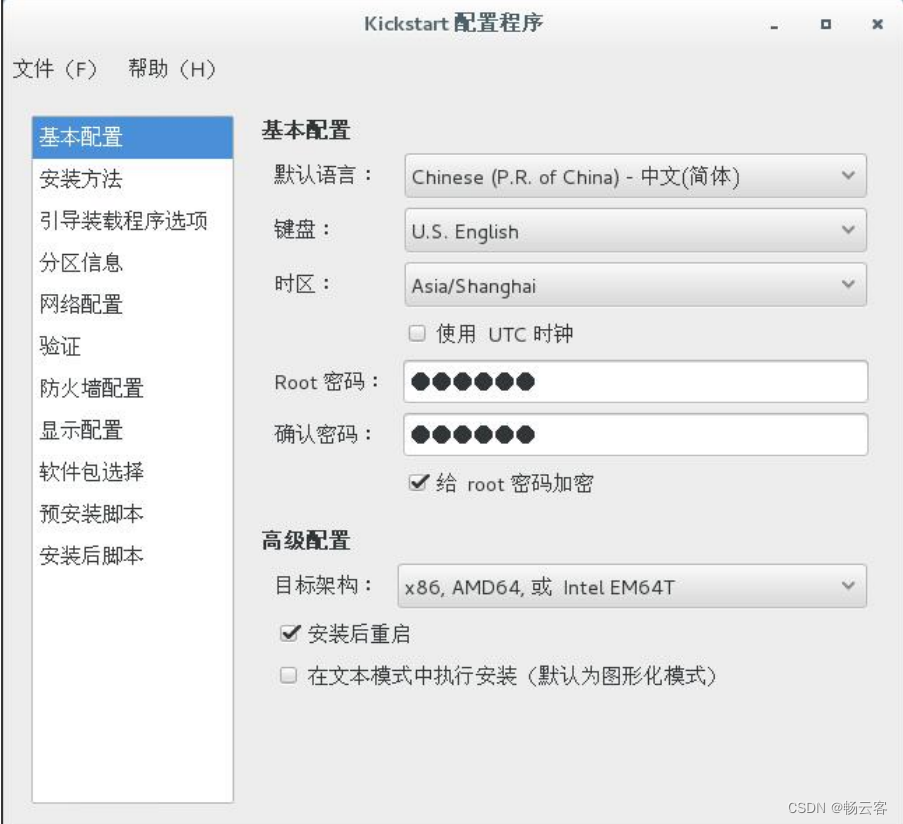Select 基本配置 in the sidebar
This screenshot has width=903, height=824.
(x=132, y=138)
